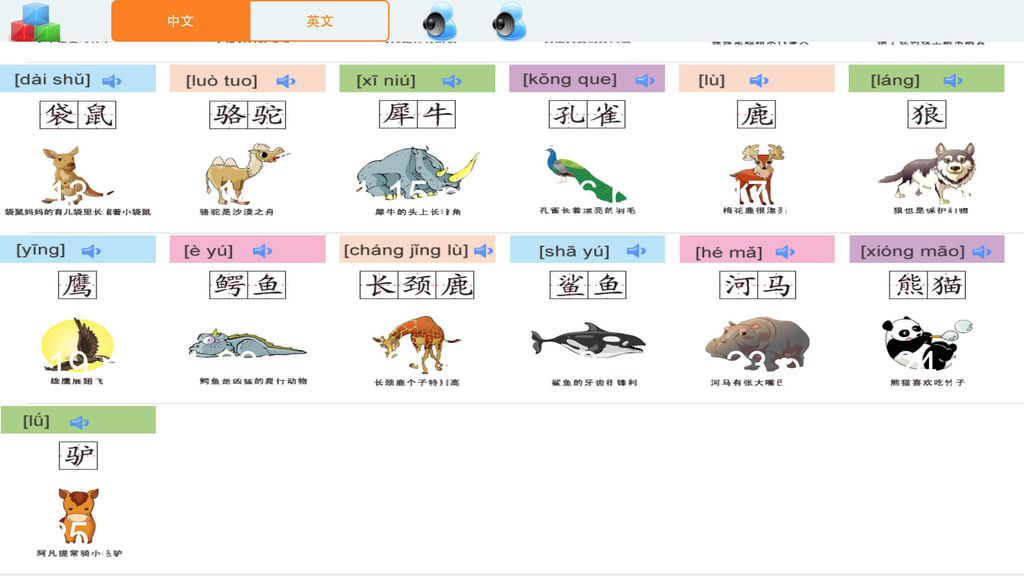Click the pinyin label [xióng māo]
1024x576 pixels.
[x=912, y=251]
